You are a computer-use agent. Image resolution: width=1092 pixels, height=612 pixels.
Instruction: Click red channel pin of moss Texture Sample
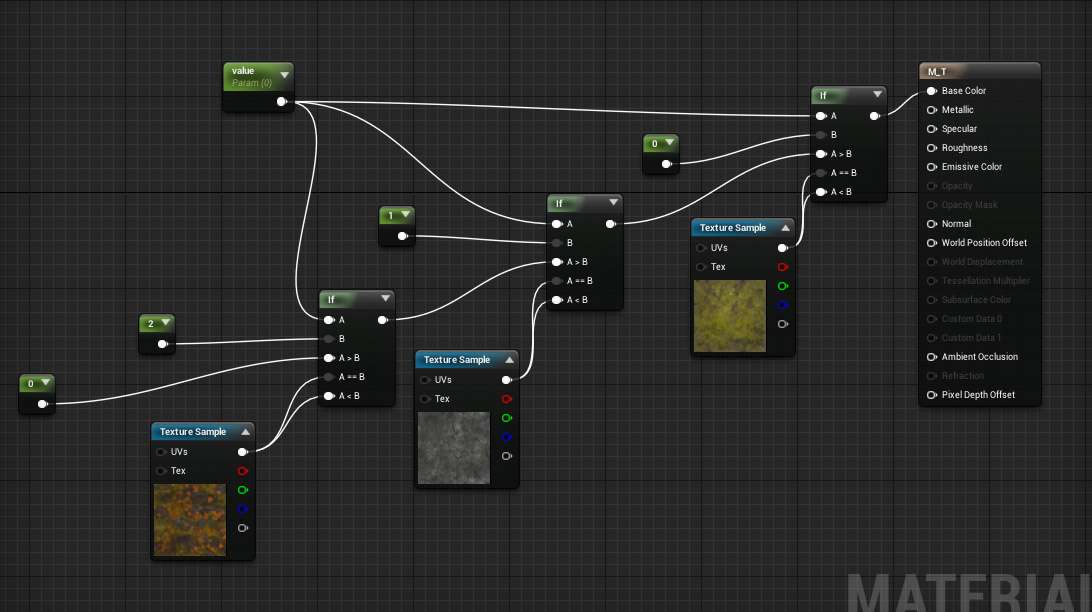[x=783, y=267]
